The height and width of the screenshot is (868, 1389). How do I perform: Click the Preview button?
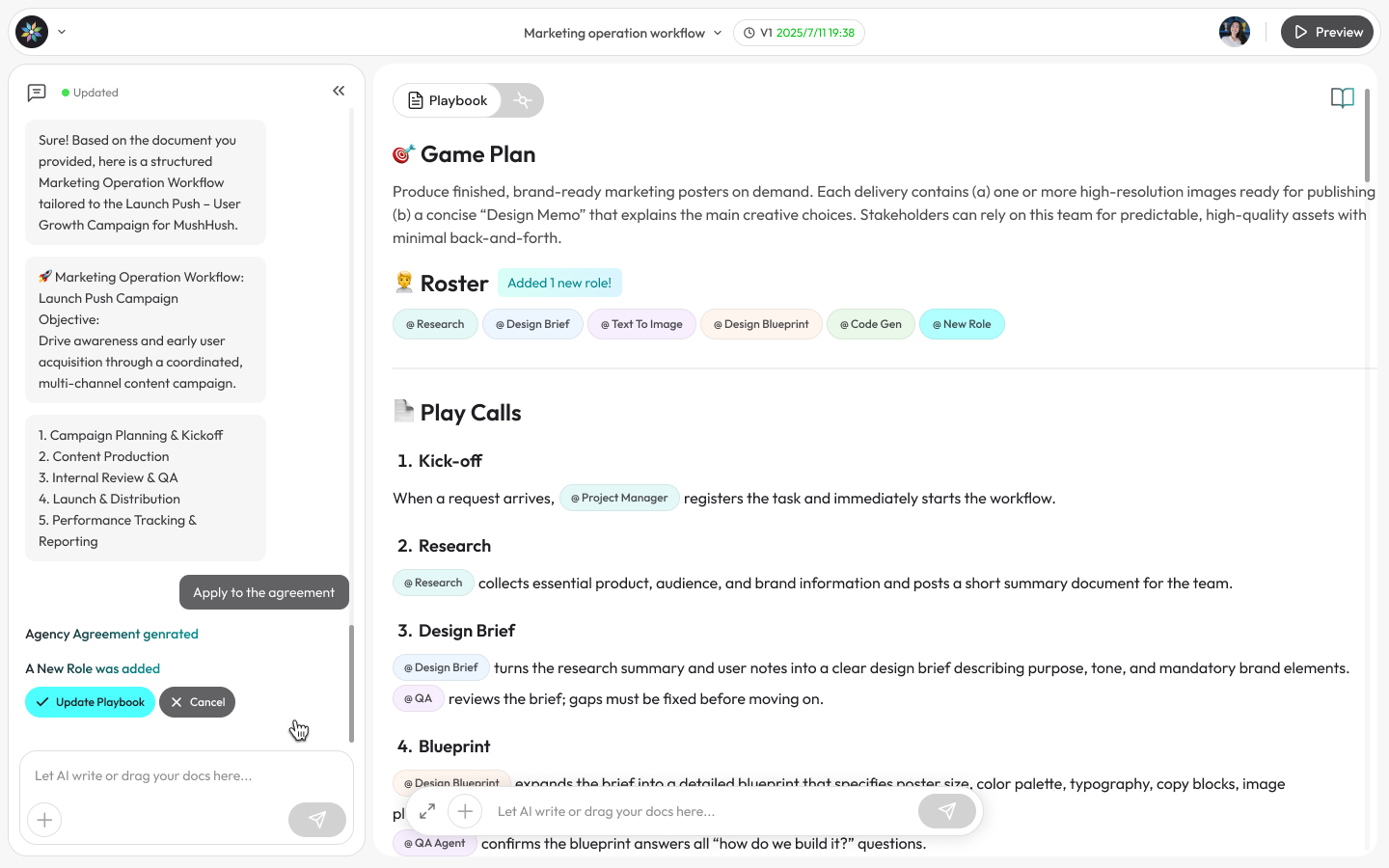(x=1327, y=32)
